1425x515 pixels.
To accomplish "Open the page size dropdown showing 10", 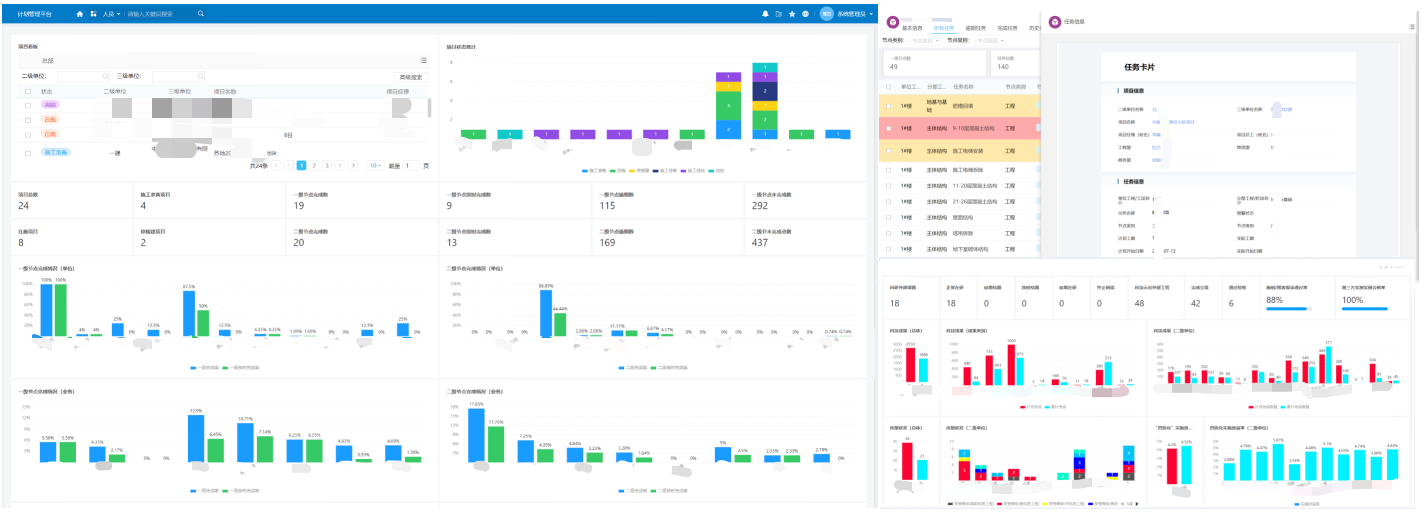I will pos(375,165).
